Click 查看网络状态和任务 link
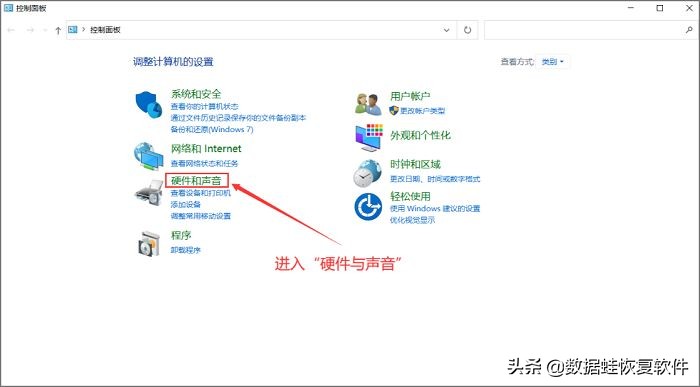The width and height of the screenshot is (700, 387). pos(204,163)
